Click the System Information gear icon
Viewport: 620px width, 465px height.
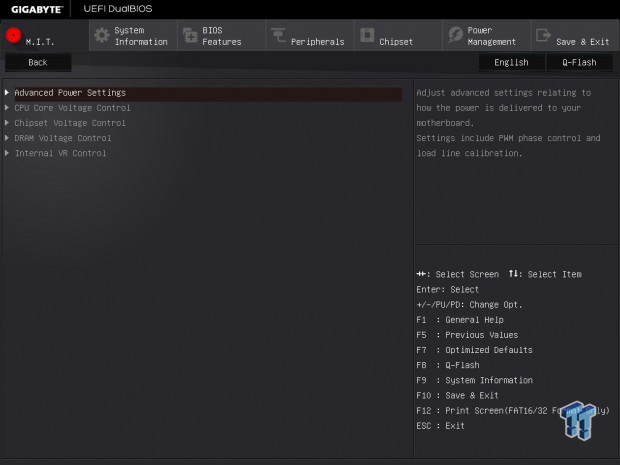pyautogui.click(x=102, y=35)
